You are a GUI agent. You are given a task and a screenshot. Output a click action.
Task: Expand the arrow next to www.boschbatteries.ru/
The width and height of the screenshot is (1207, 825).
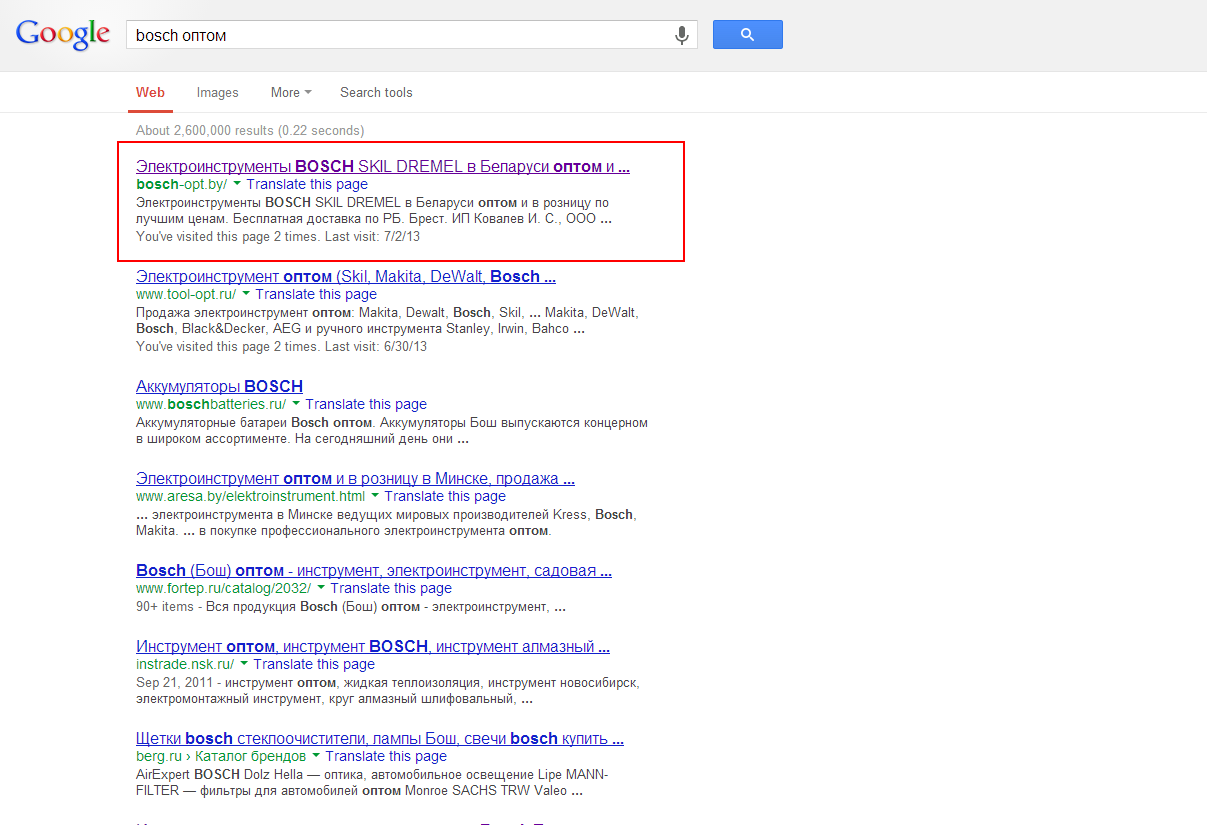[x=296, y=404]
